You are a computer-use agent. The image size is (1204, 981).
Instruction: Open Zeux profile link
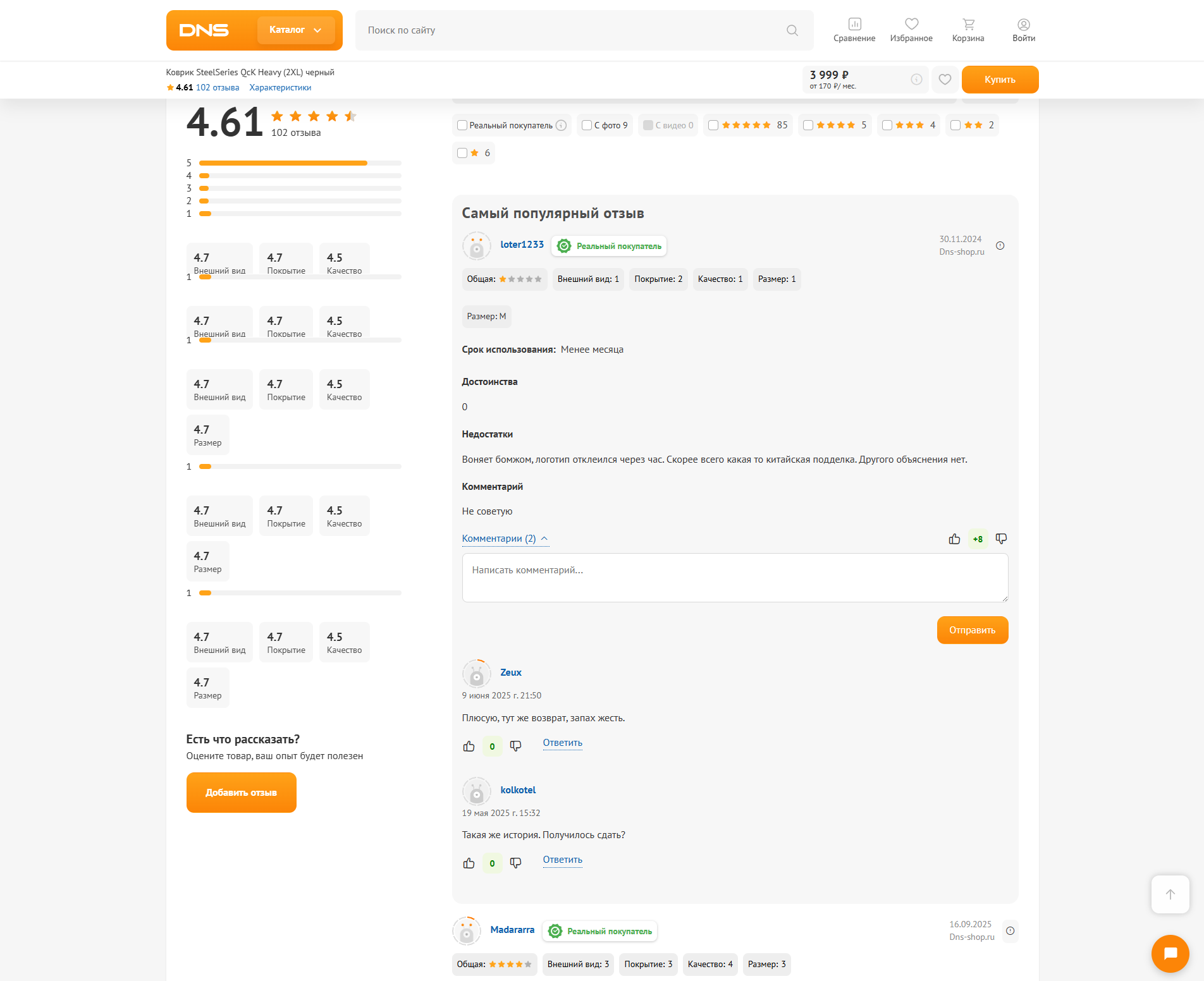click(511, 673)
